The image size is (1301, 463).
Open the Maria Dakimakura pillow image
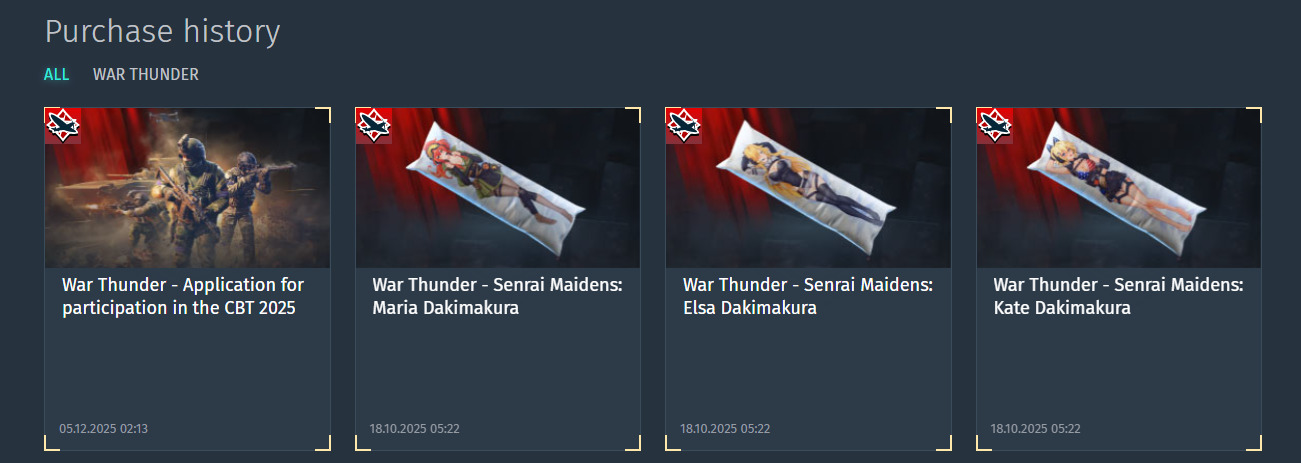coord(498,188)
